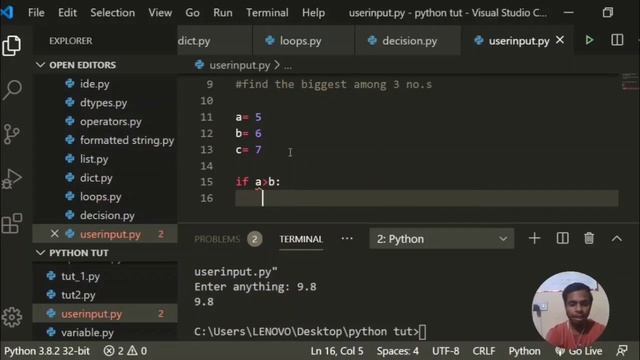The width and height of the screenshot is (640, 360).
Task: Click Ln 16, Col 5 in status bar
Action: (x=337, y=351)
